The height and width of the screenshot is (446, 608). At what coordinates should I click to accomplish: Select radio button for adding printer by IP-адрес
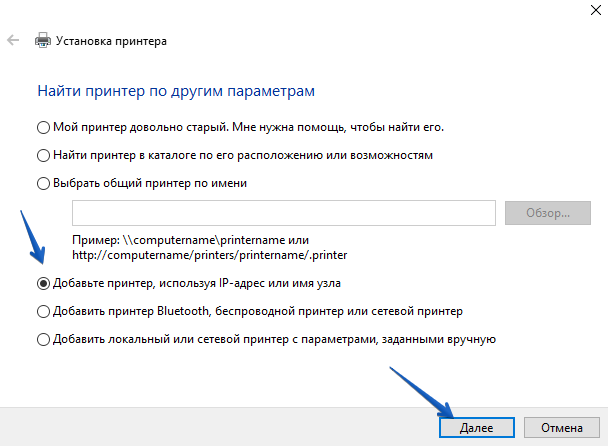coord(43,283)
